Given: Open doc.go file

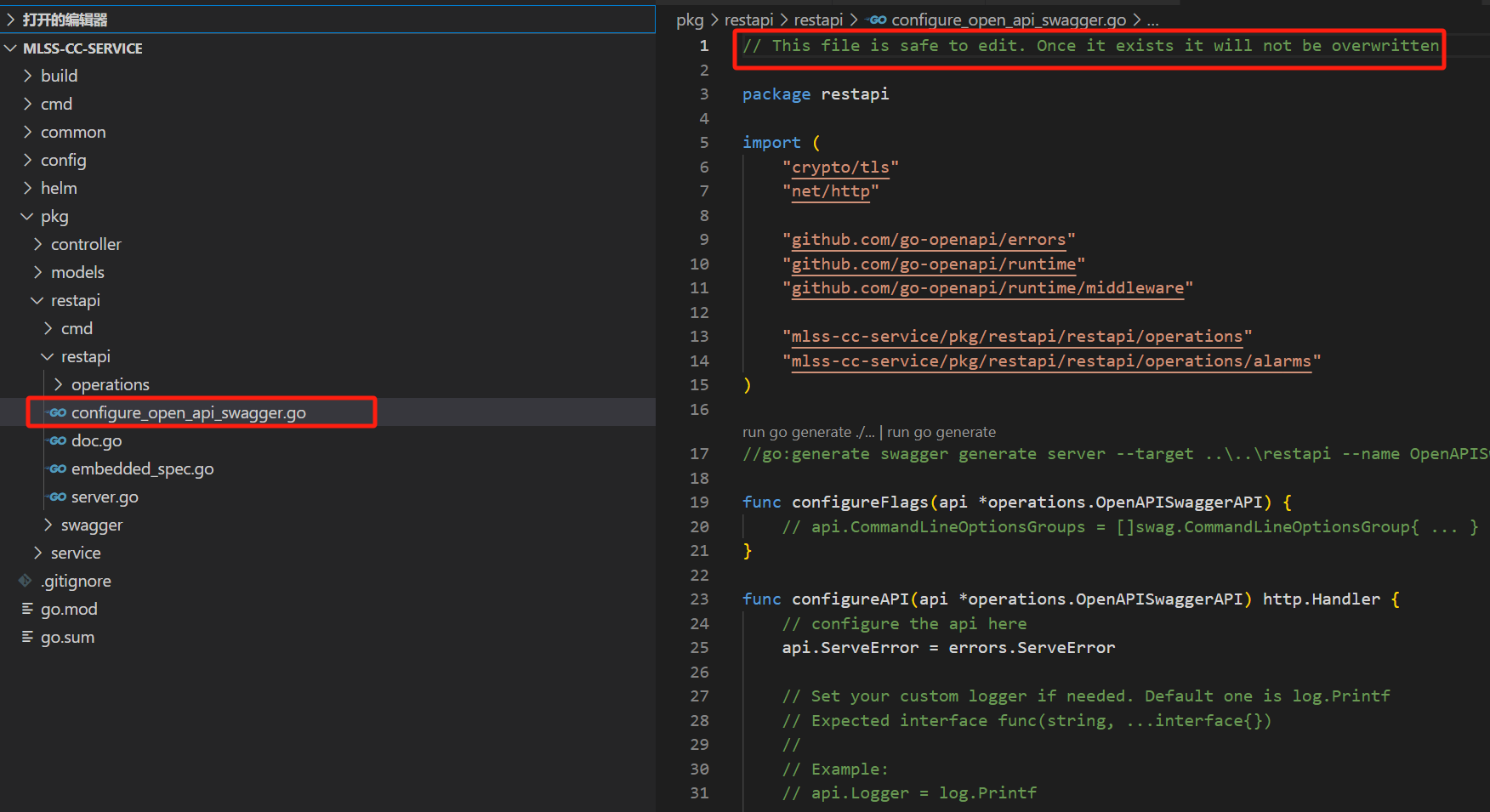Looking at the screenshot, I should [x=96, y=440].
